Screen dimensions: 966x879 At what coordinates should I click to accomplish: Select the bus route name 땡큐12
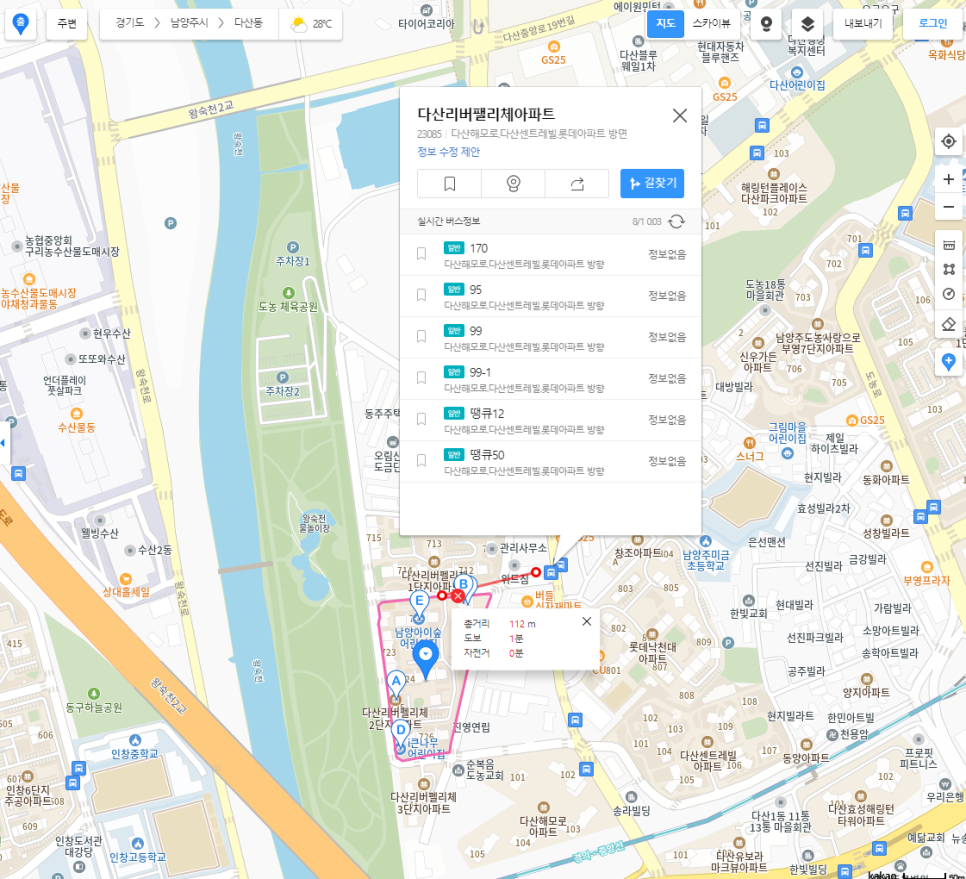487,413
